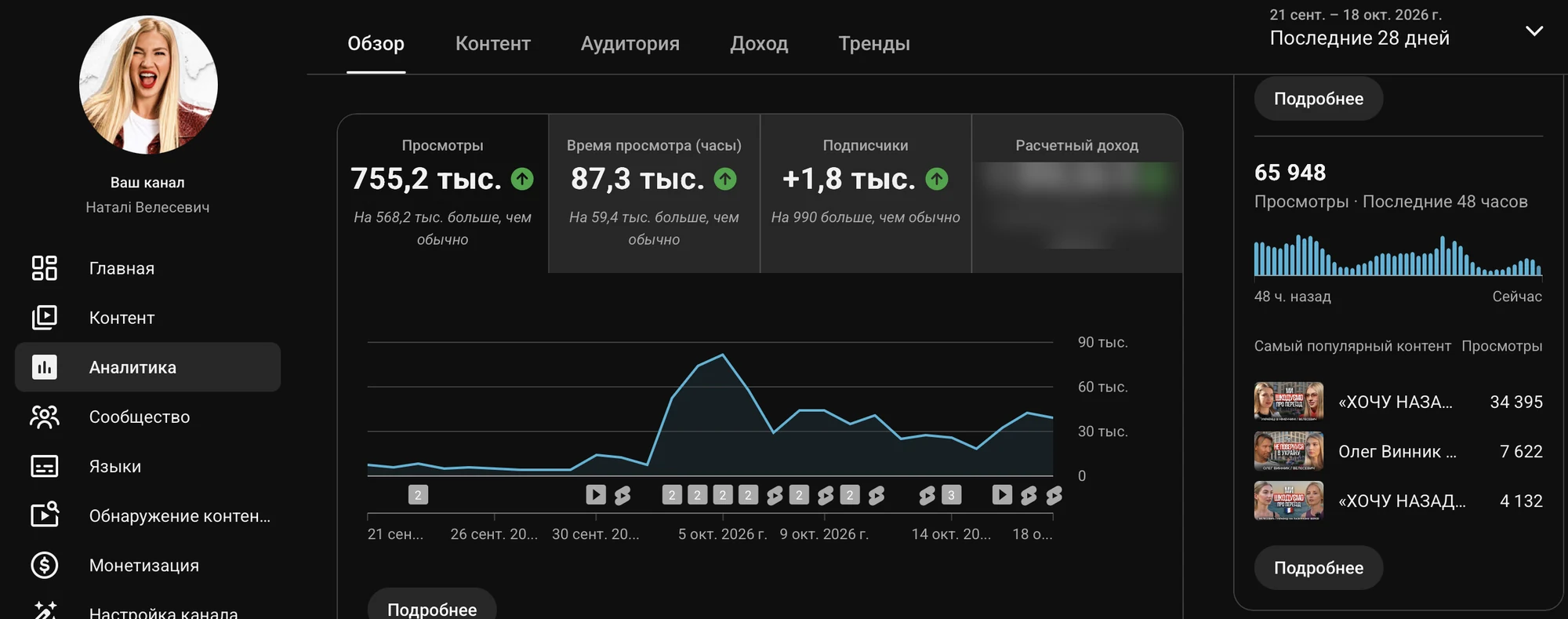This screenshot has width=1568, height=619.
Task: Select the Аналитика bar chart icon
Action: tap(44, 367)
